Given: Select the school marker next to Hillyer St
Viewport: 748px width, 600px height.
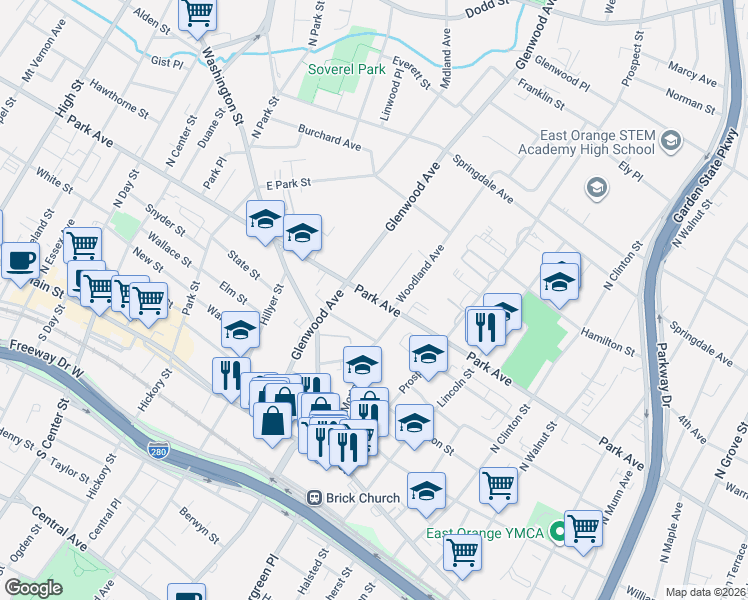Looking at the screenshot, I should coord(240,330).
